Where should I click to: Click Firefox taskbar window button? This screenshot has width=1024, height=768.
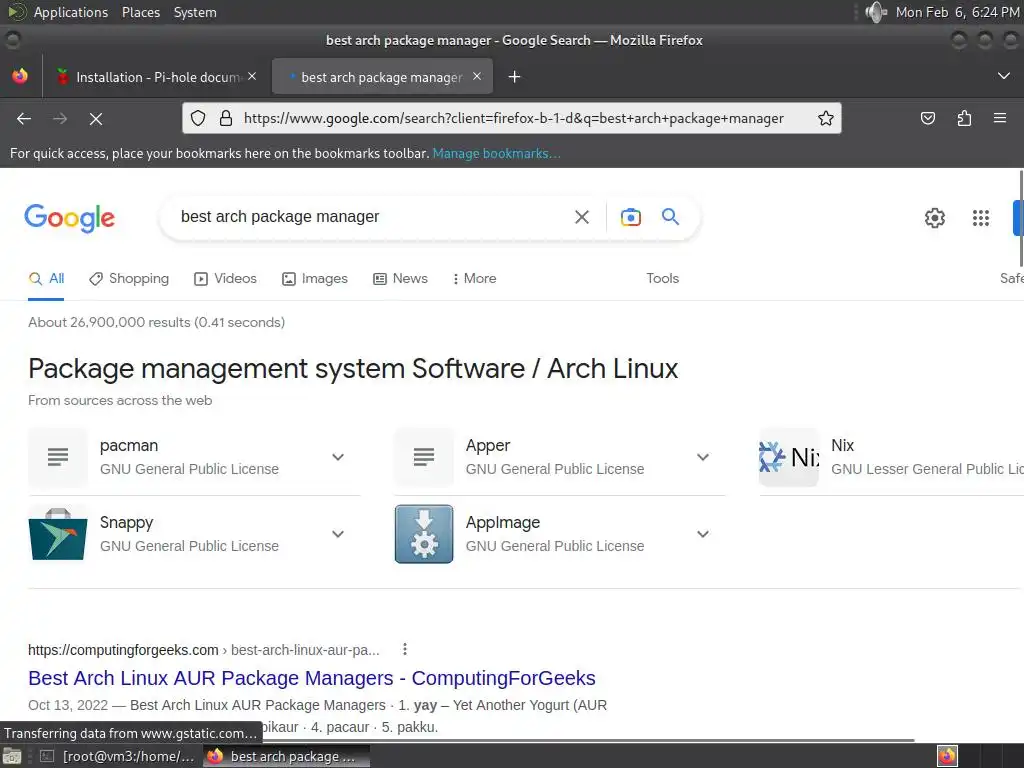[x=287, y=756]
